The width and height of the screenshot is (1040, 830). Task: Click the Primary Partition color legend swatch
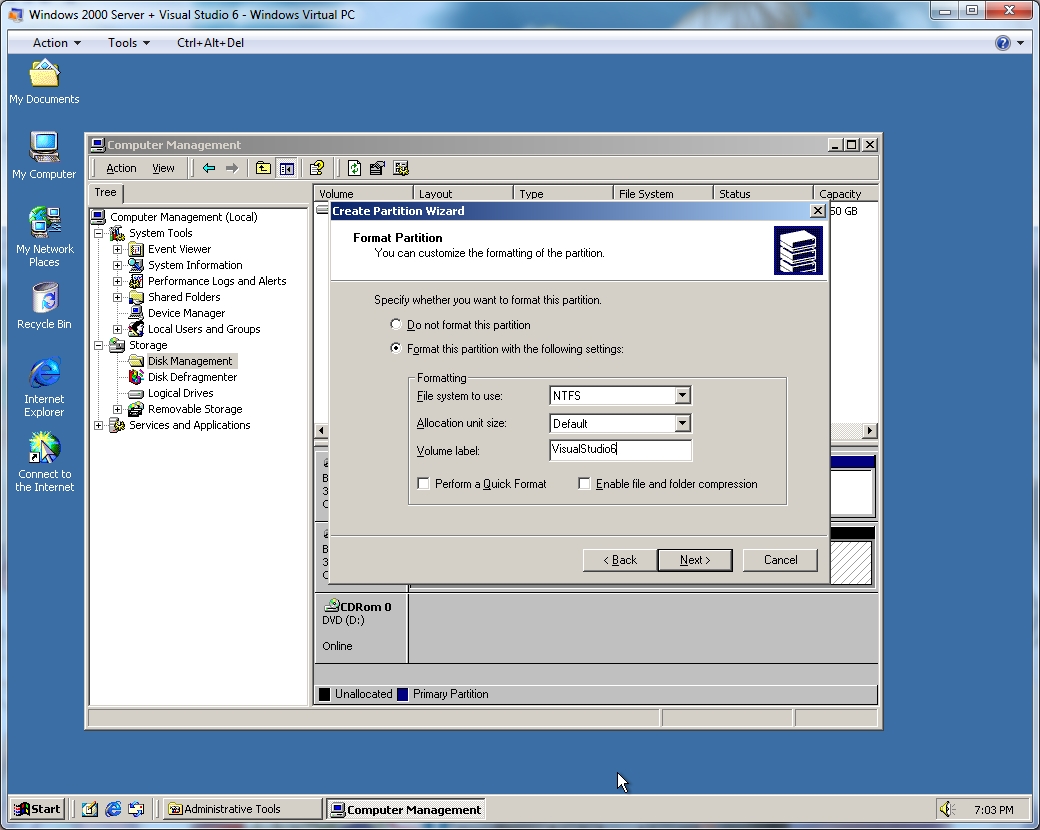[403, 694]
